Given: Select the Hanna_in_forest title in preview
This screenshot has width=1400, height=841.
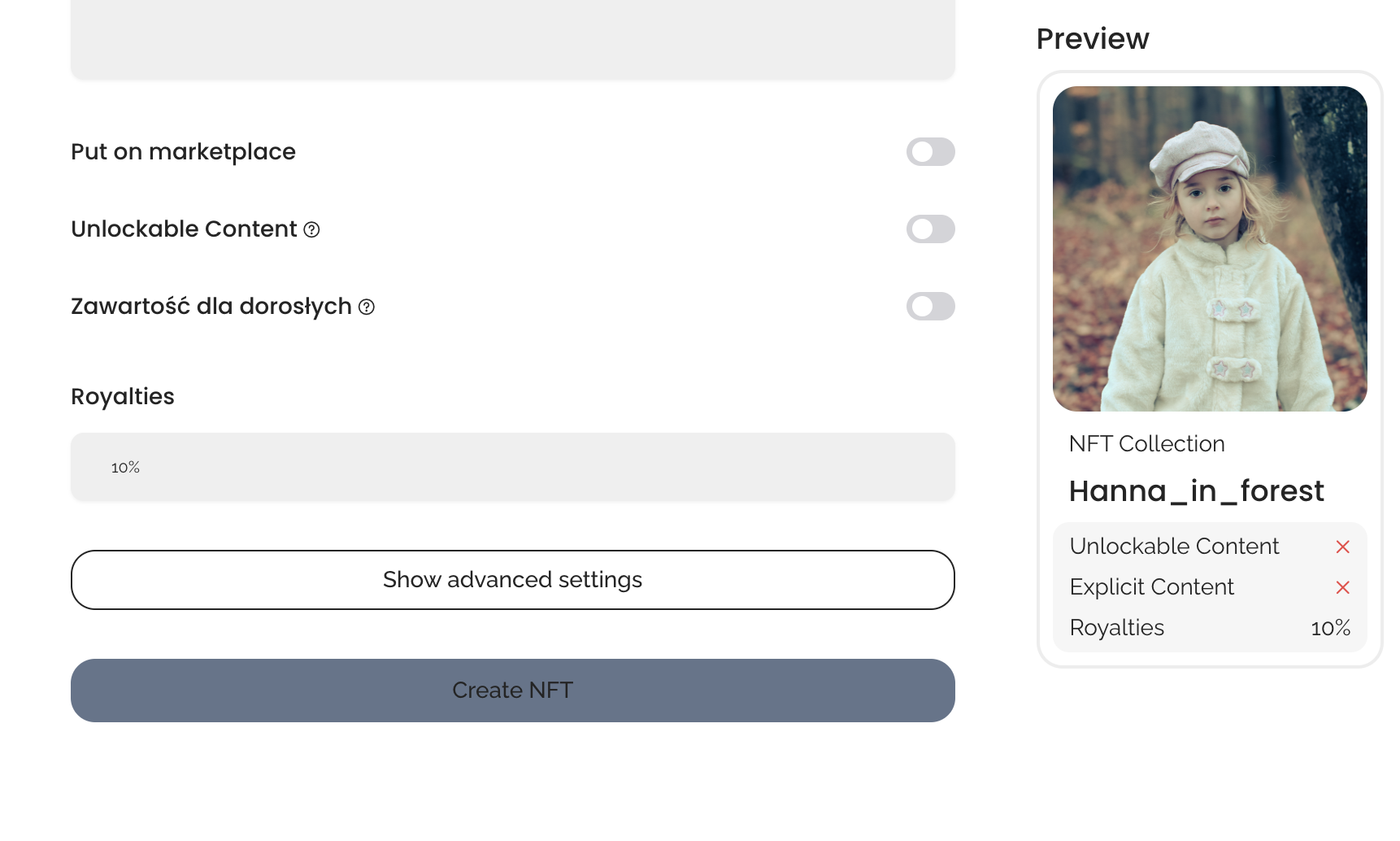Looking at the screenshot, I should click(x=1196, y=491).
